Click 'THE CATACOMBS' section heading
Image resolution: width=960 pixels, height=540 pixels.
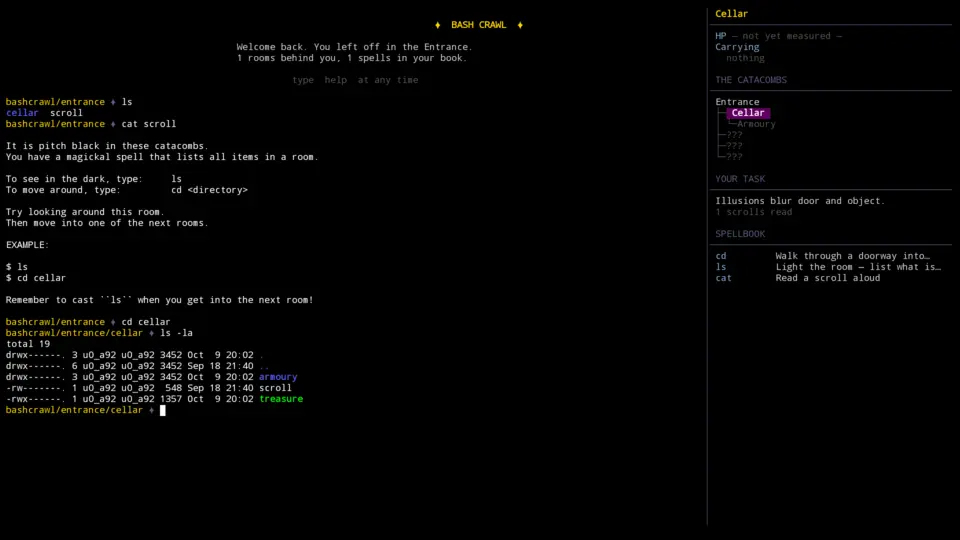751,80
